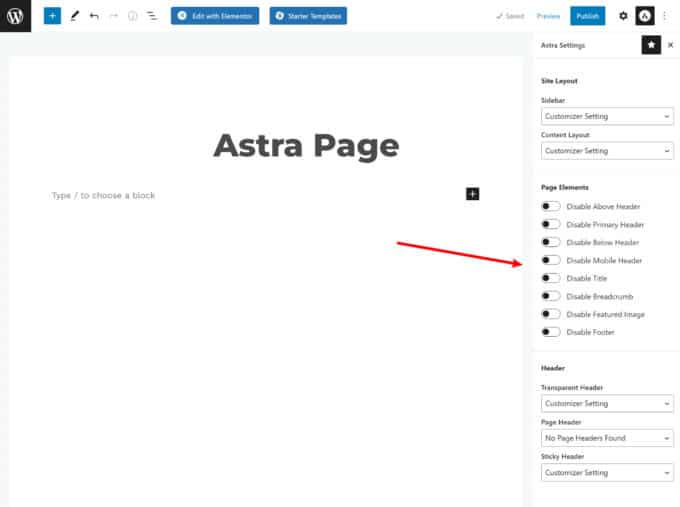This screenshot has width=680, height=507.
Task: Click the Saved status indicator
Action: pos(510,16)
